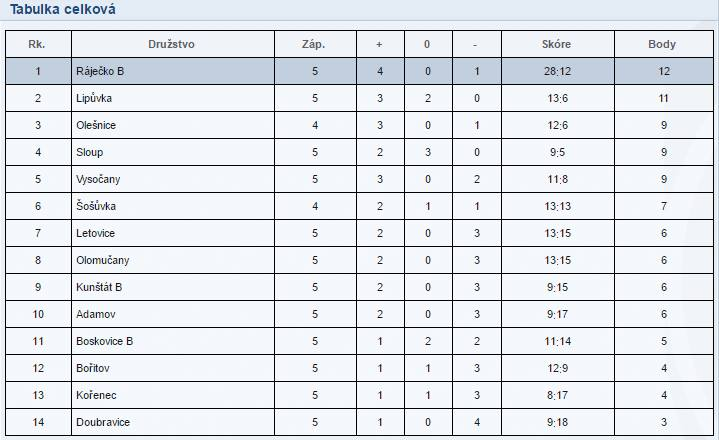Click the Body column header
719x440 pixels.
click(x=662, y=44)
